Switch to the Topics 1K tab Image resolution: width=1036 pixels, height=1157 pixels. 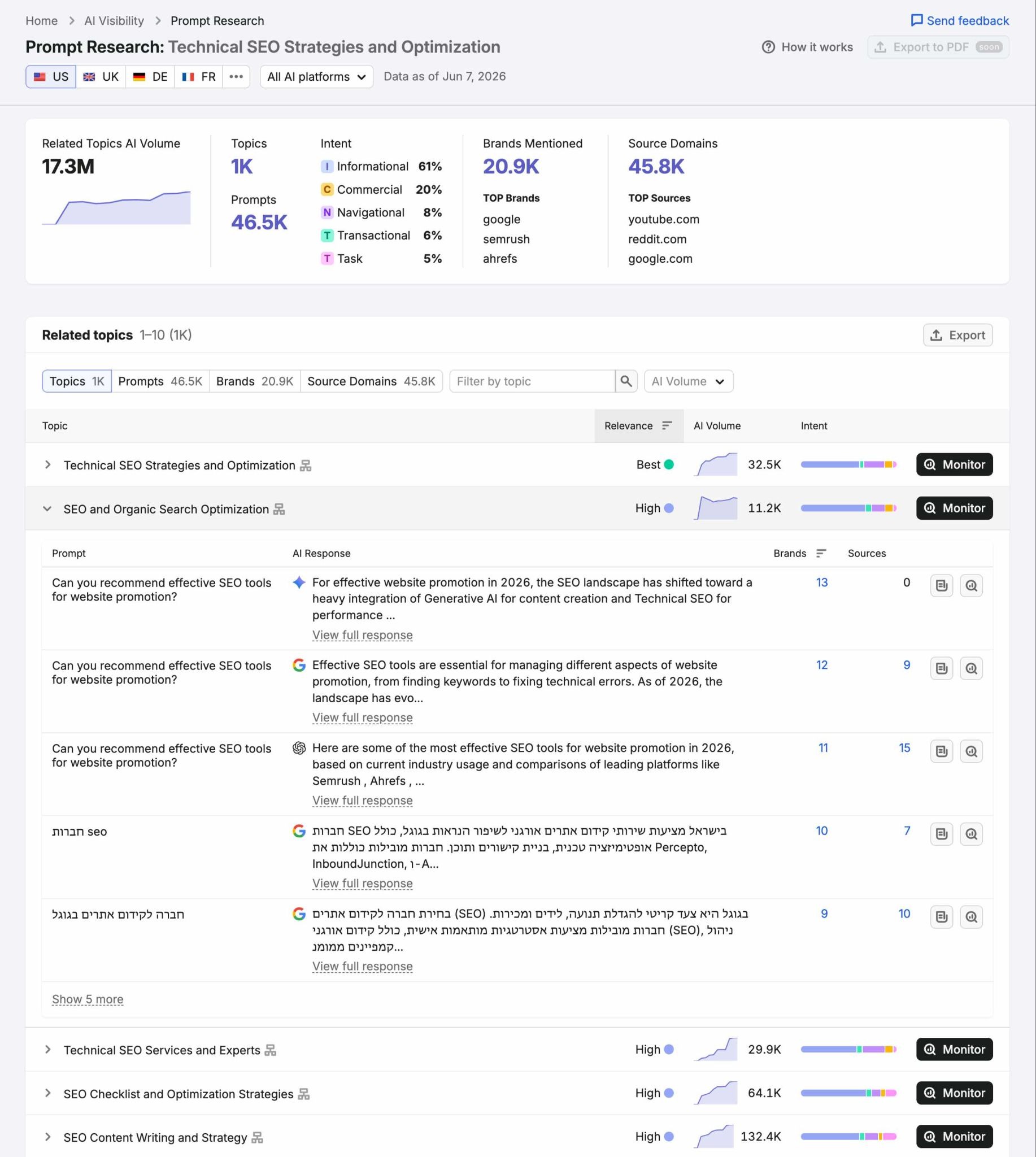(77, 381)
